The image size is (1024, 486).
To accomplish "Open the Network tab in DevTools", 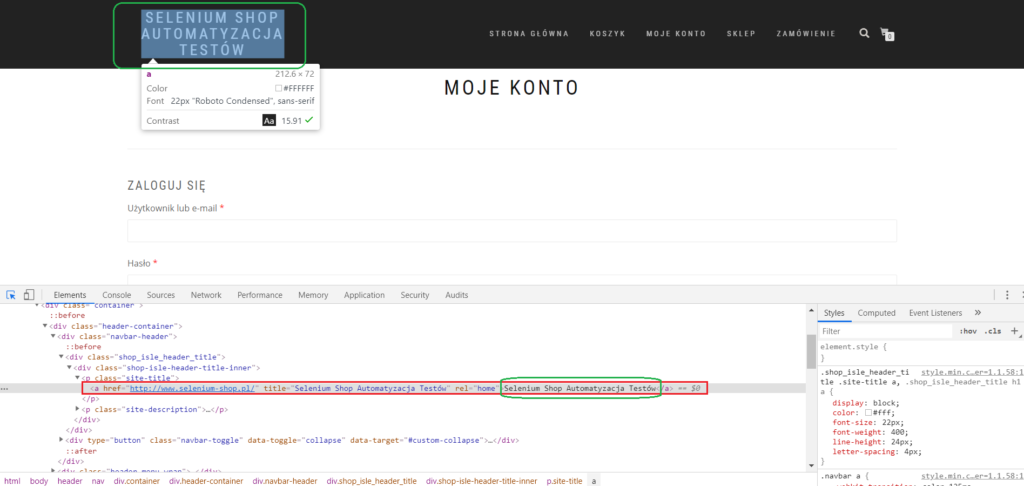I will click(x=206, y=295).
